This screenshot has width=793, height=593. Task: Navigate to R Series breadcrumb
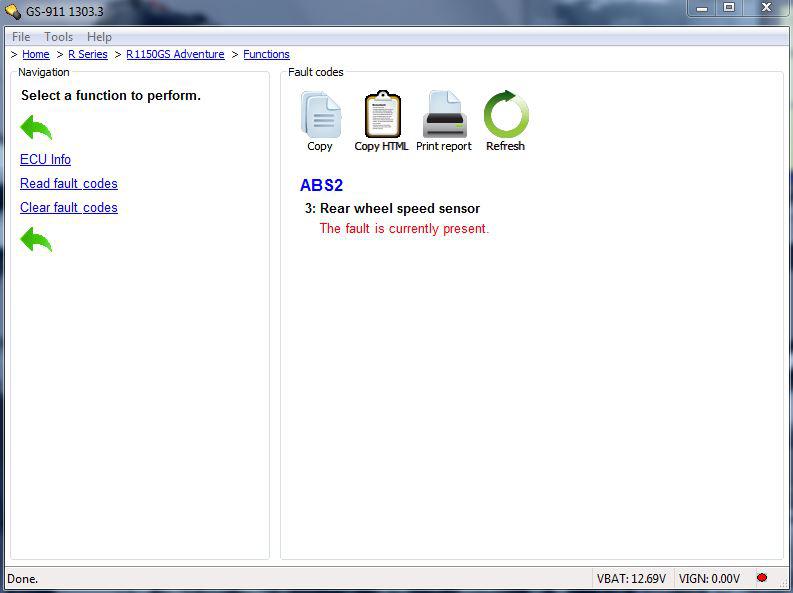point(88,54)
